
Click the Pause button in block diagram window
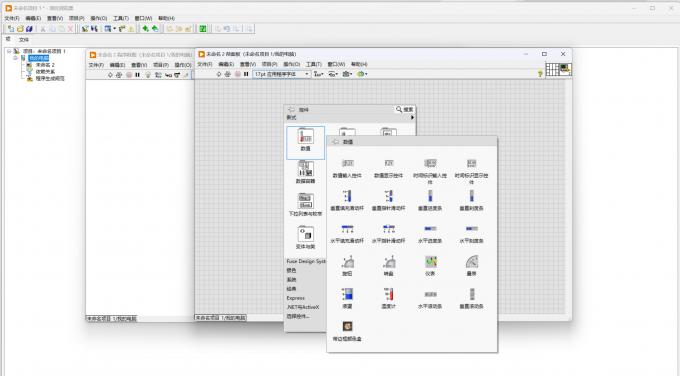[x=137, y=75]
